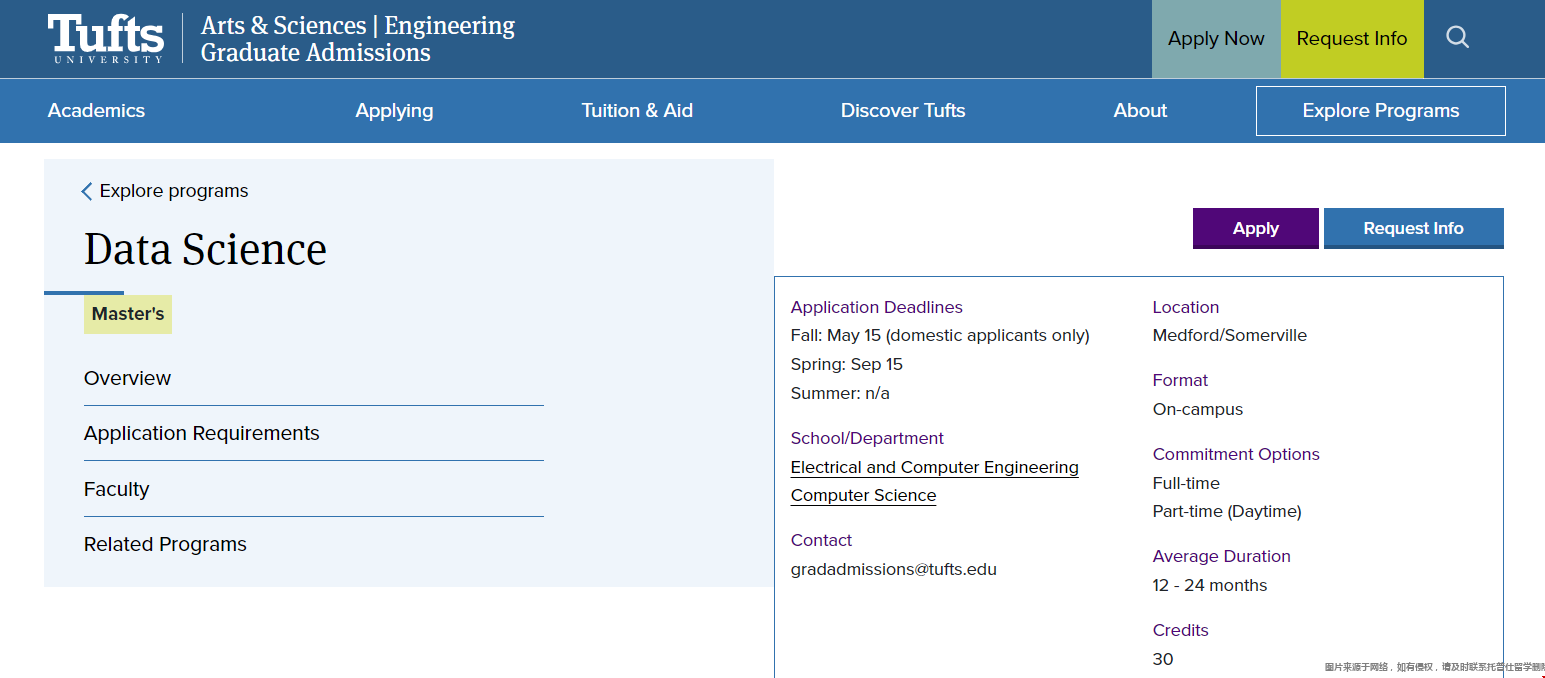Click the Explore Programs outlined button
This screenshot has width=1545, height=678.
coord(1380,111)
